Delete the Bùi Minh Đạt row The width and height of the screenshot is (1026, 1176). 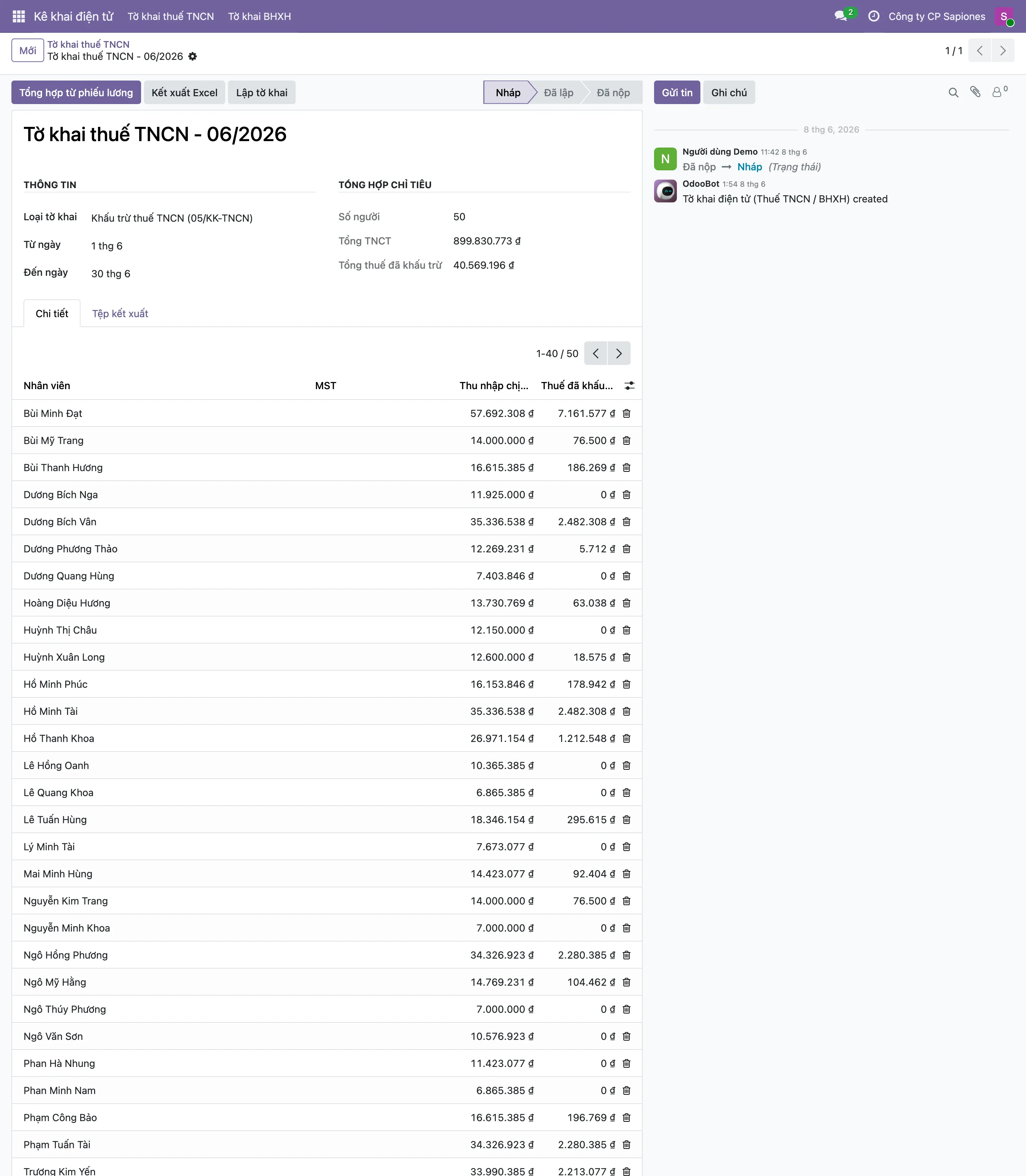click(626, 413)
